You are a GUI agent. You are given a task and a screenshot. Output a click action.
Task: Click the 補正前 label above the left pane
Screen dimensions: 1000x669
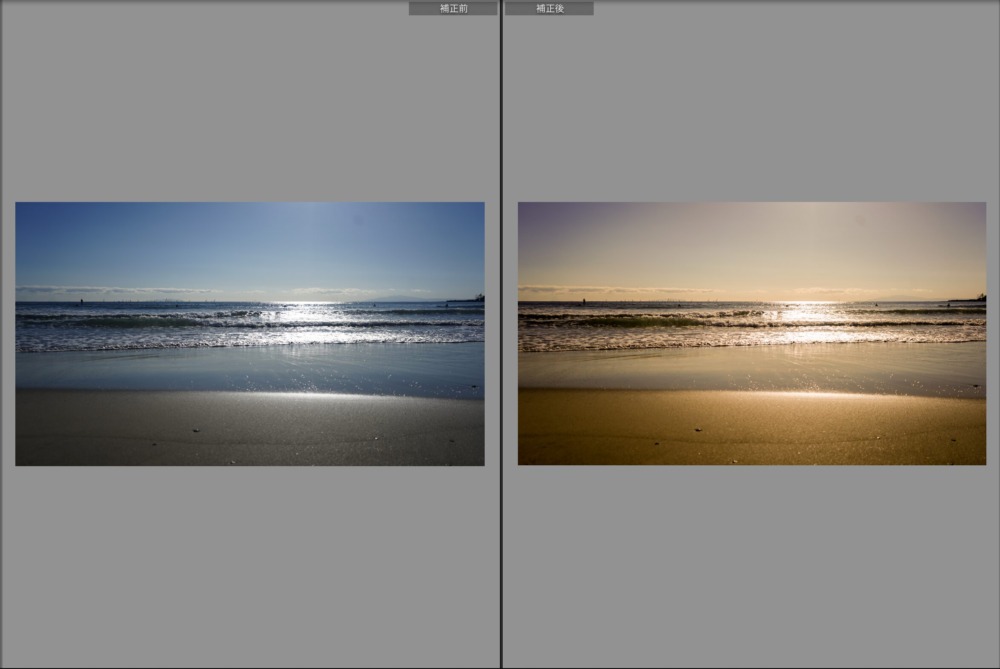[x=453, y=8]
